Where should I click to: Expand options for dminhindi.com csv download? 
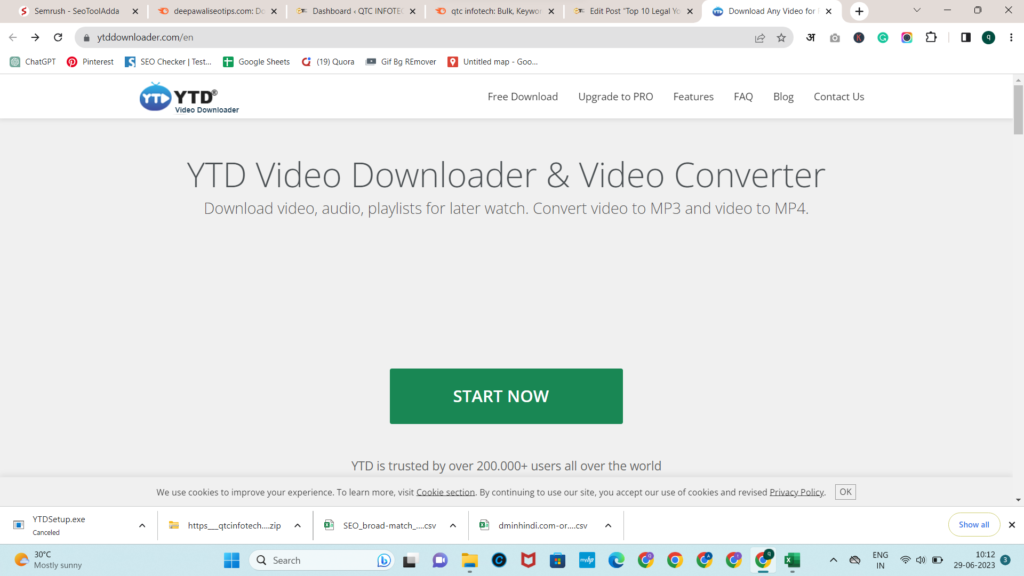tap(608, 525)
